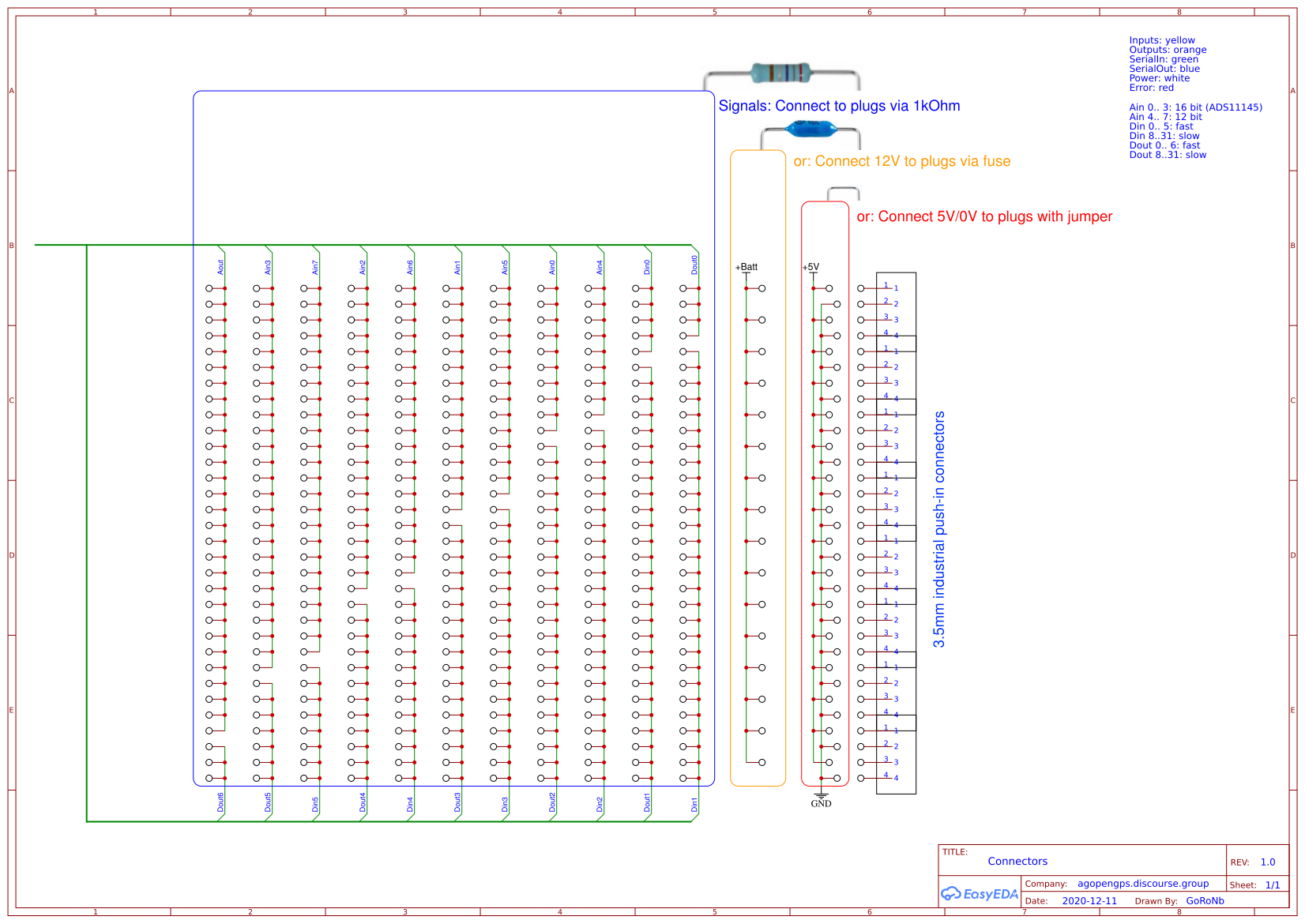Click the jumper wire image above the red box
Screen dimensions: 1305x924
pyautogui.click(x=843, y=193)
